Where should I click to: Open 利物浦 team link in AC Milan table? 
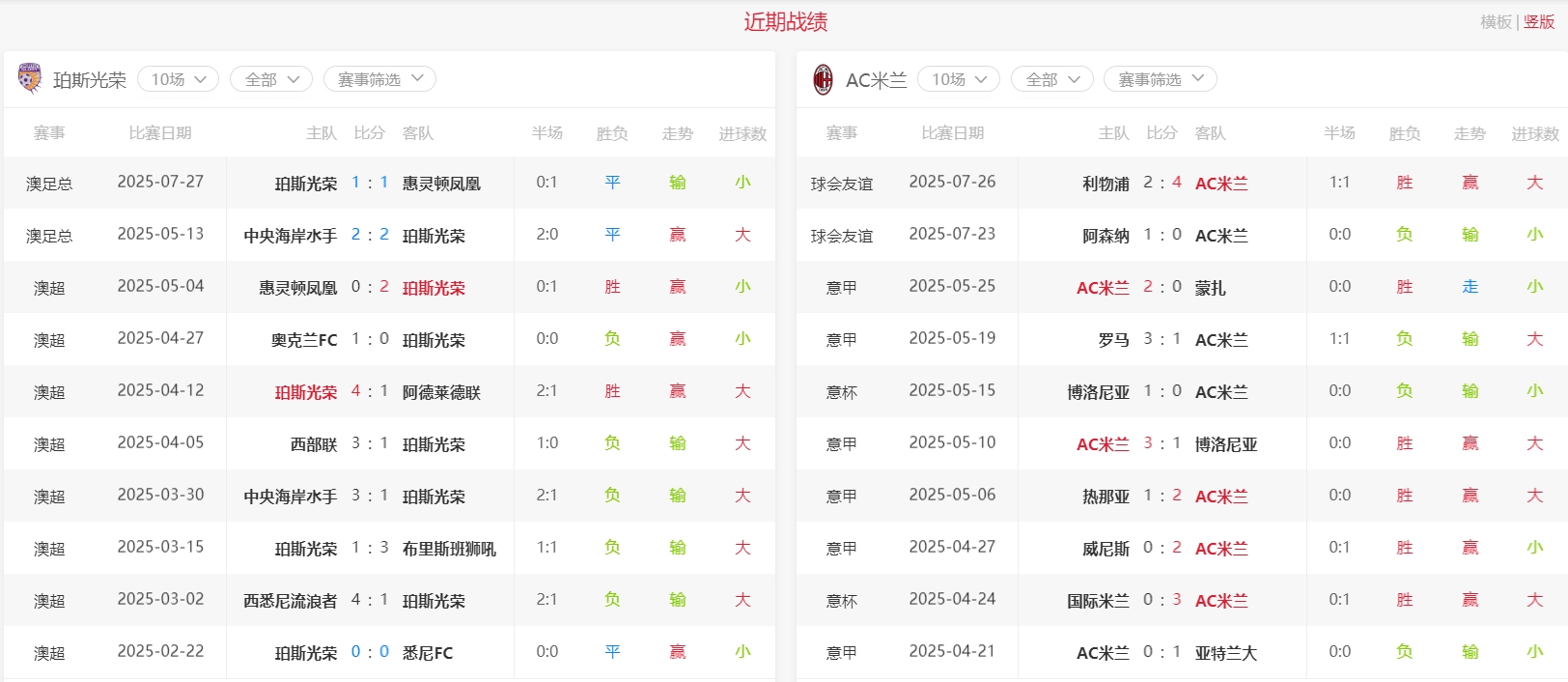1106,183
